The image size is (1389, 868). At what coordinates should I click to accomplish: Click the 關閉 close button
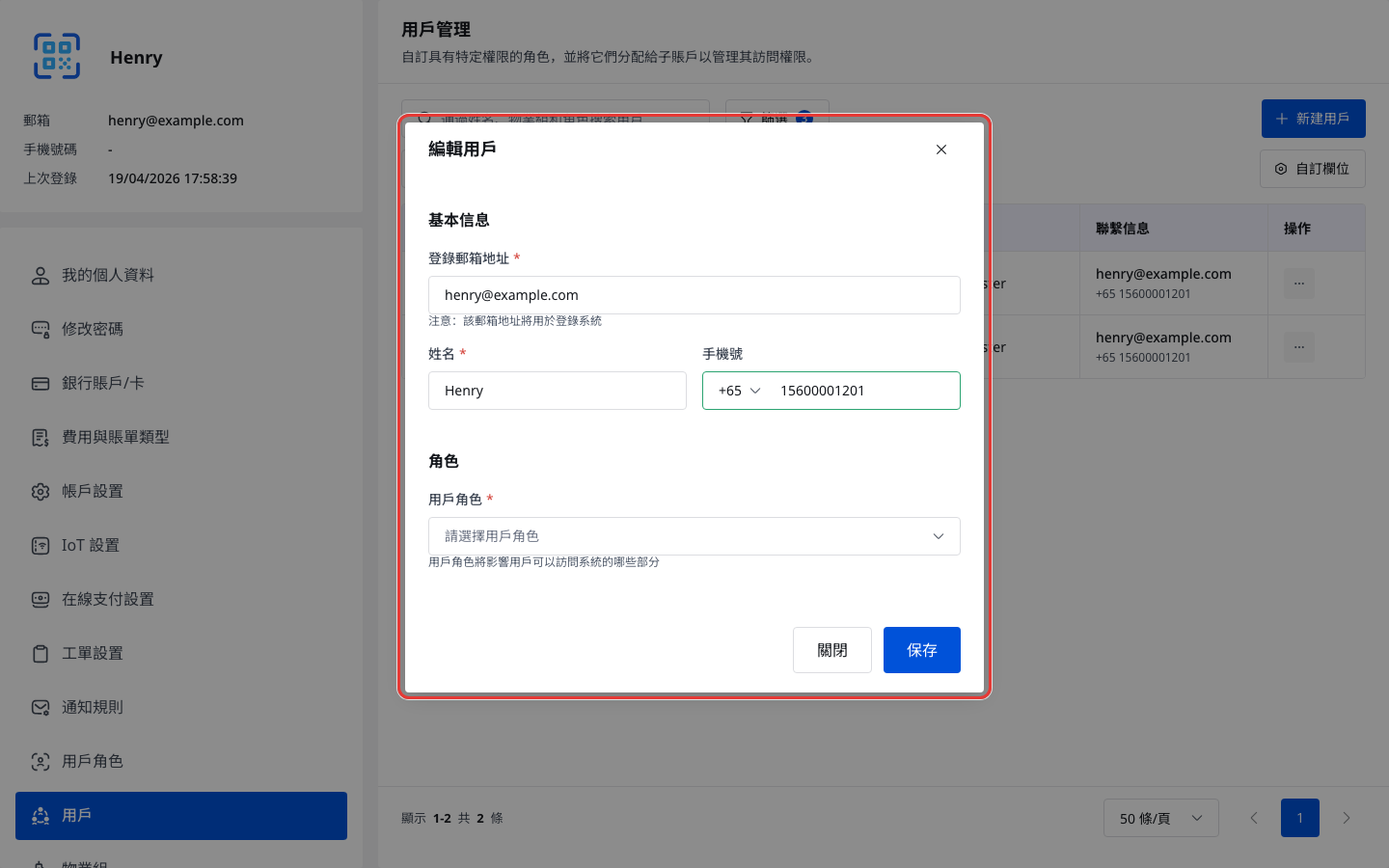pos(832,650)
